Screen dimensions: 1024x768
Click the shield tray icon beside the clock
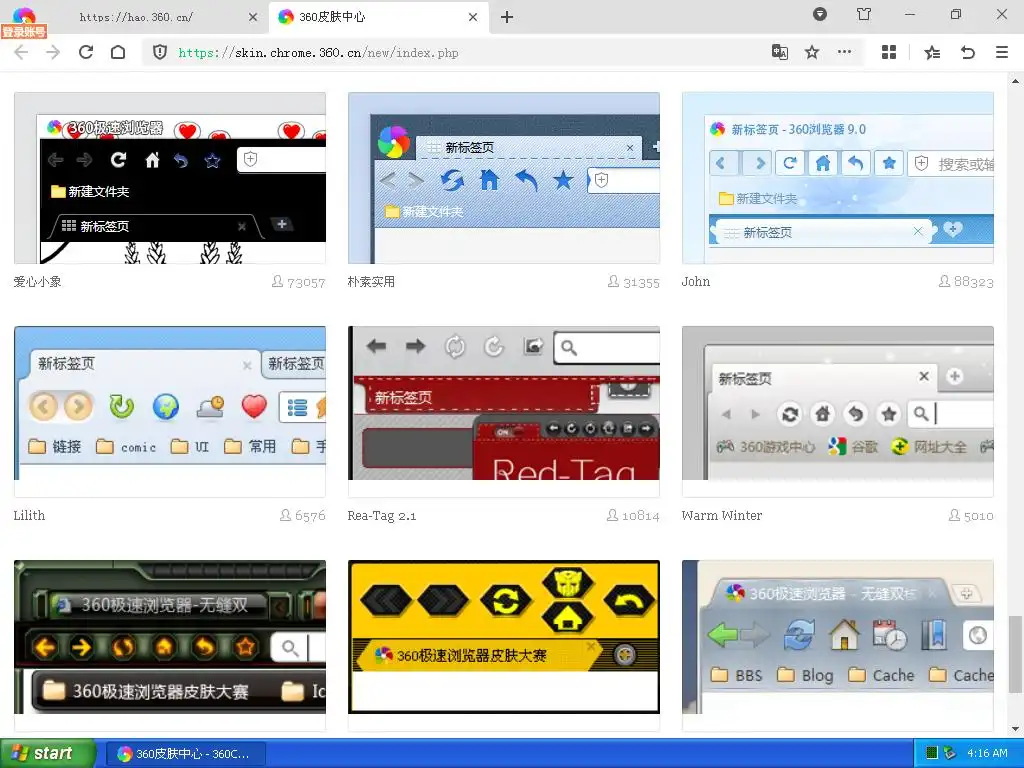coord(950,753)
